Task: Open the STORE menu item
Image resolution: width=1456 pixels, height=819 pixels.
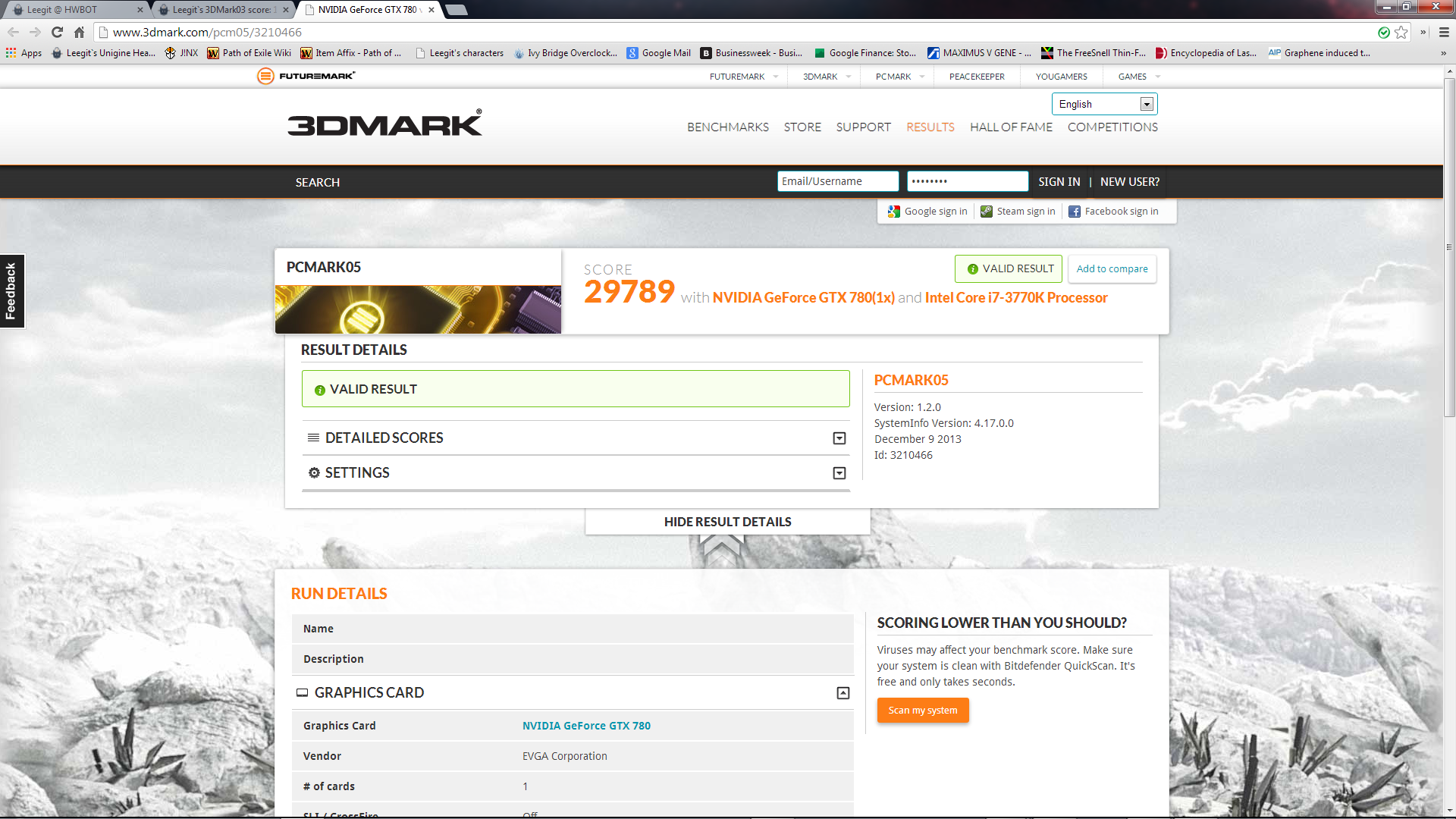Action: pyautogui.click(x=802, y=127)
